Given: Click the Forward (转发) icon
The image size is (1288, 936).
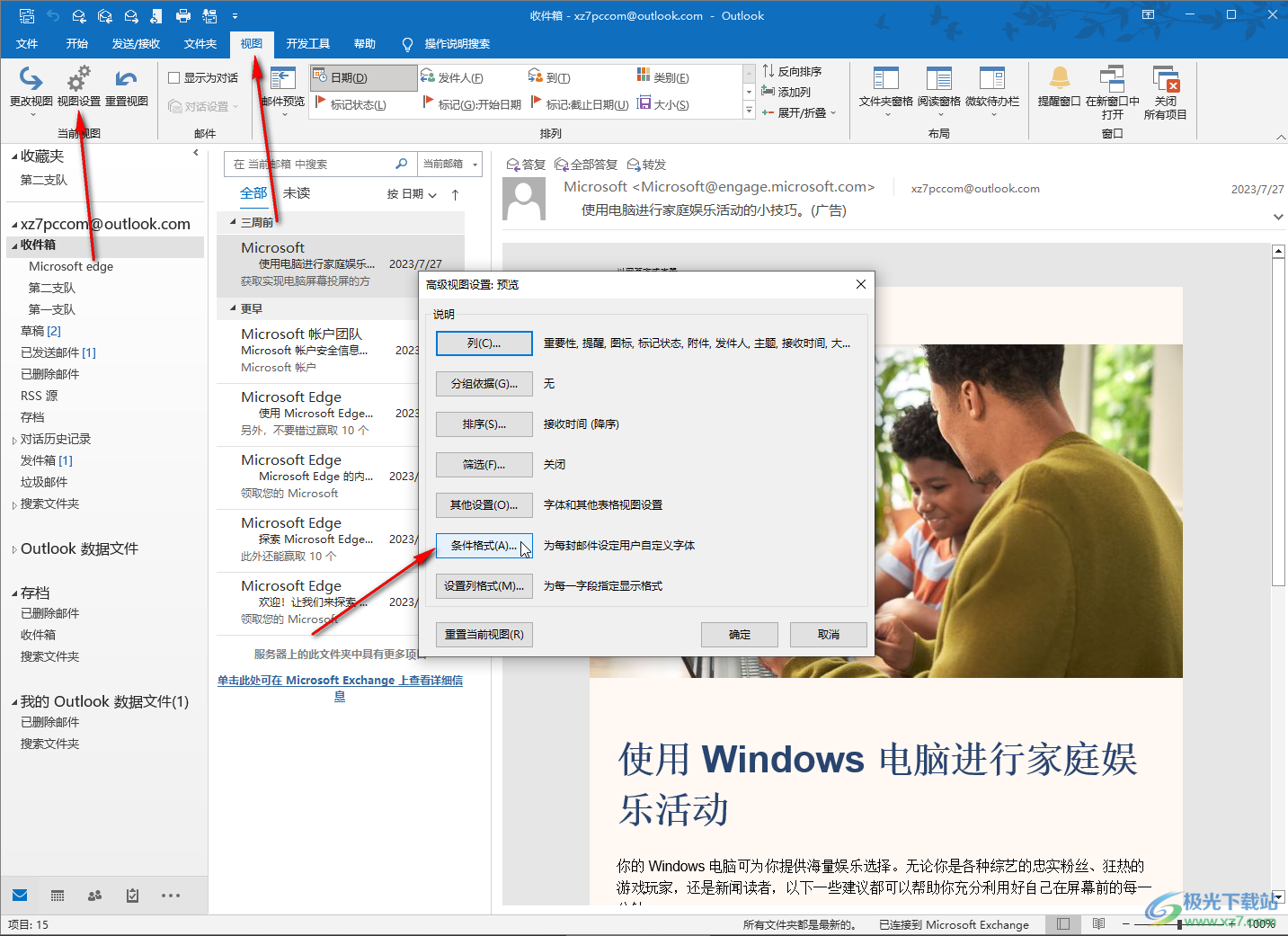Looking at the screenshot, I should 634,165.
